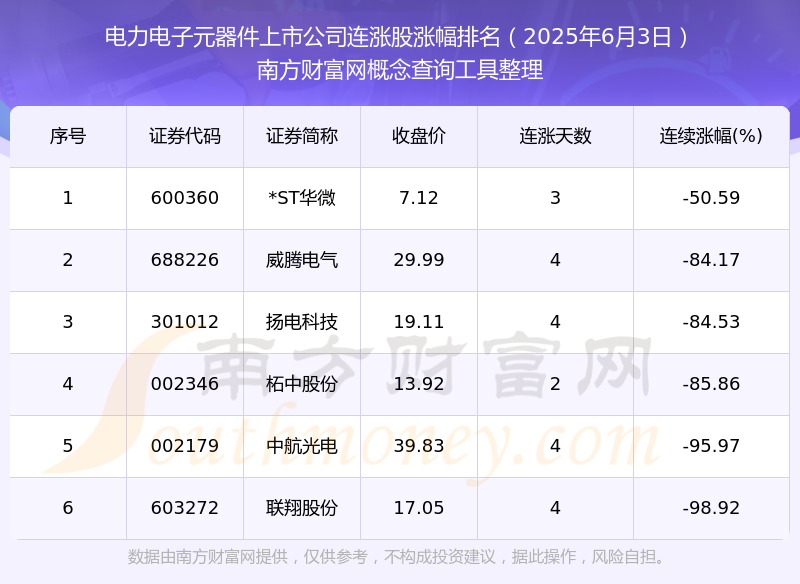
Task: Select stock code 688226
Action: point(185,260)
